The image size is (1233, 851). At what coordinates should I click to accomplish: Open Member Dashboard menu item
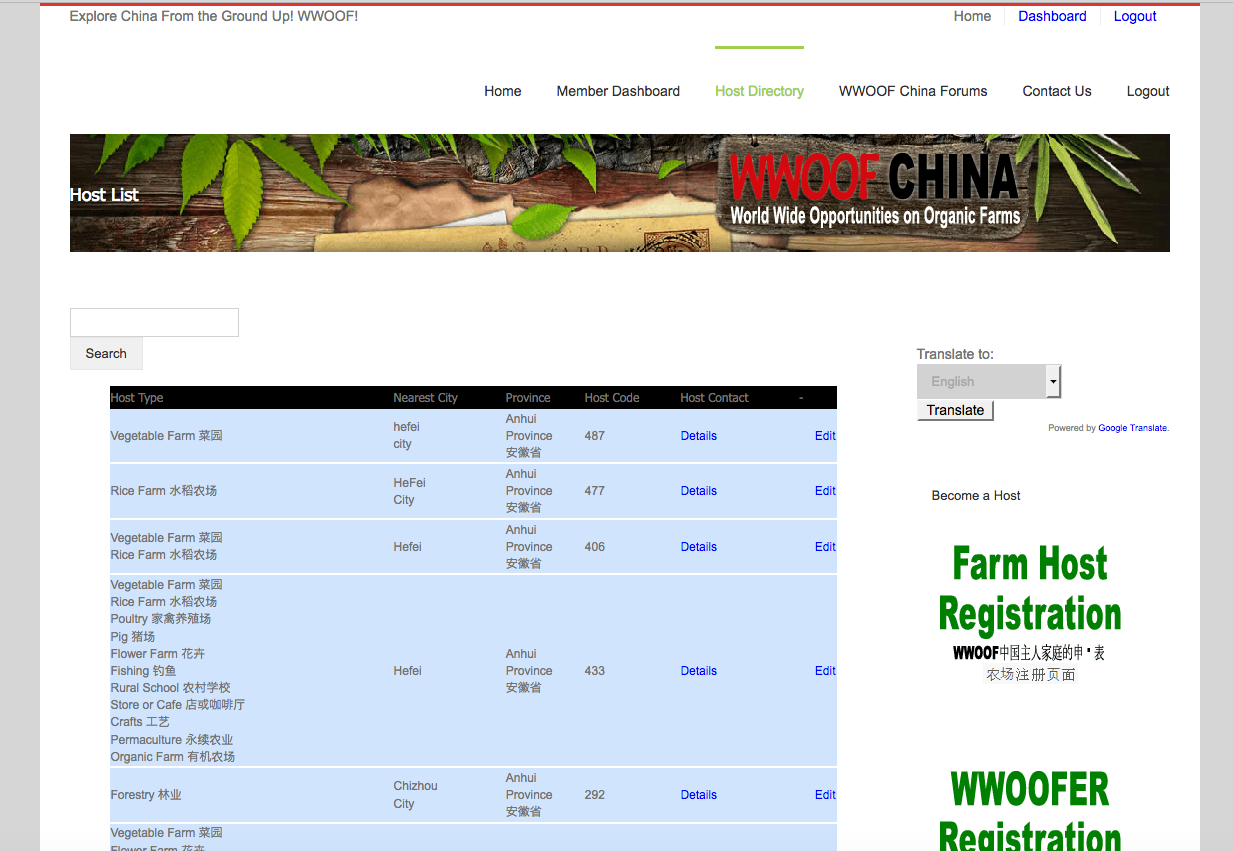point(618,91)
